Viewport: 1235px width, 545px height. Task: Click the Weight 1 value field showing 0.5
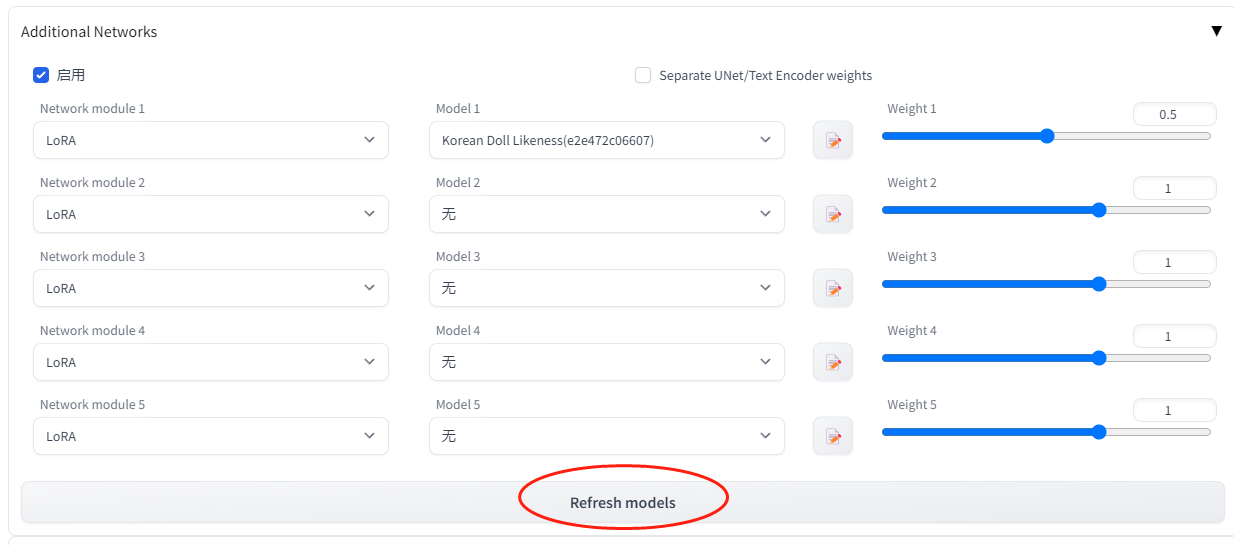(x=1174, y=115)
